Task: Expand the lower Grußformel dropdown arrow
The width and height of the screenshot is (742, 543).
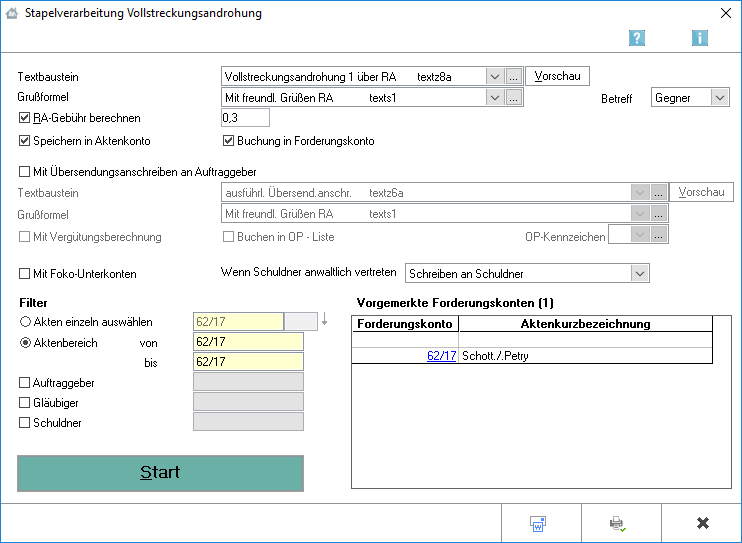Action: click(640, 214)
